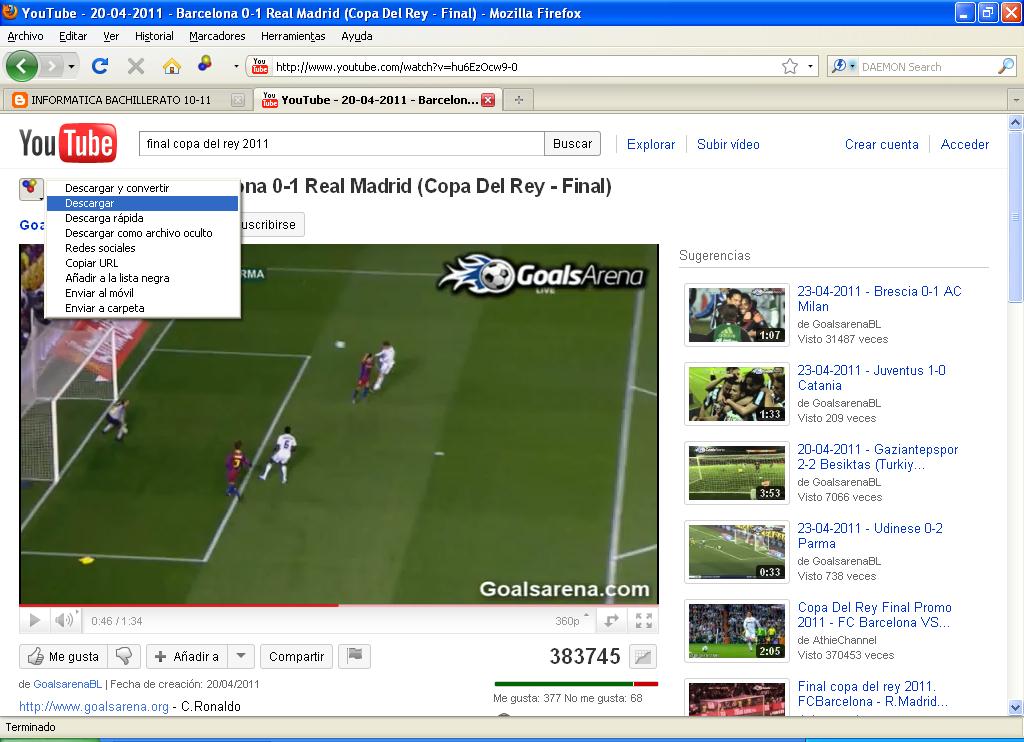This screenshot has height=742, width=1024.
Task: Go back with the green back arrow
Action: 21,66
